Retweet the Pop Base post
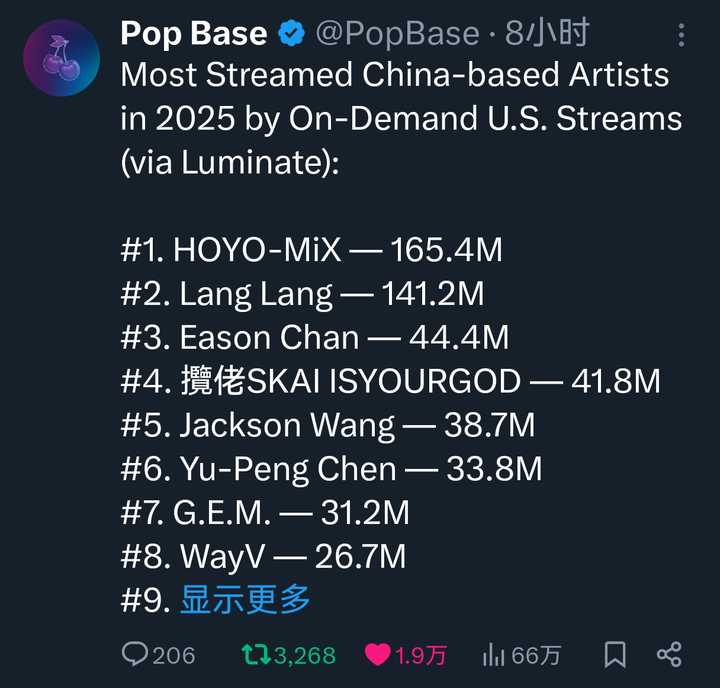 click(x=256, y=655)
